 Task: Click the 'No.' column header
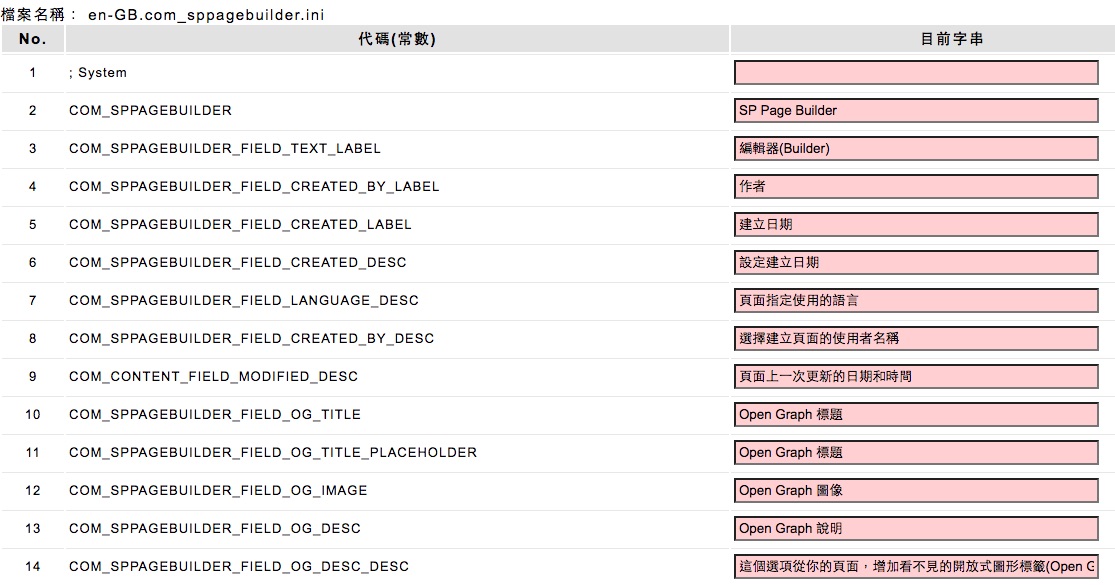pyautogui.click(x=33, y=39)
